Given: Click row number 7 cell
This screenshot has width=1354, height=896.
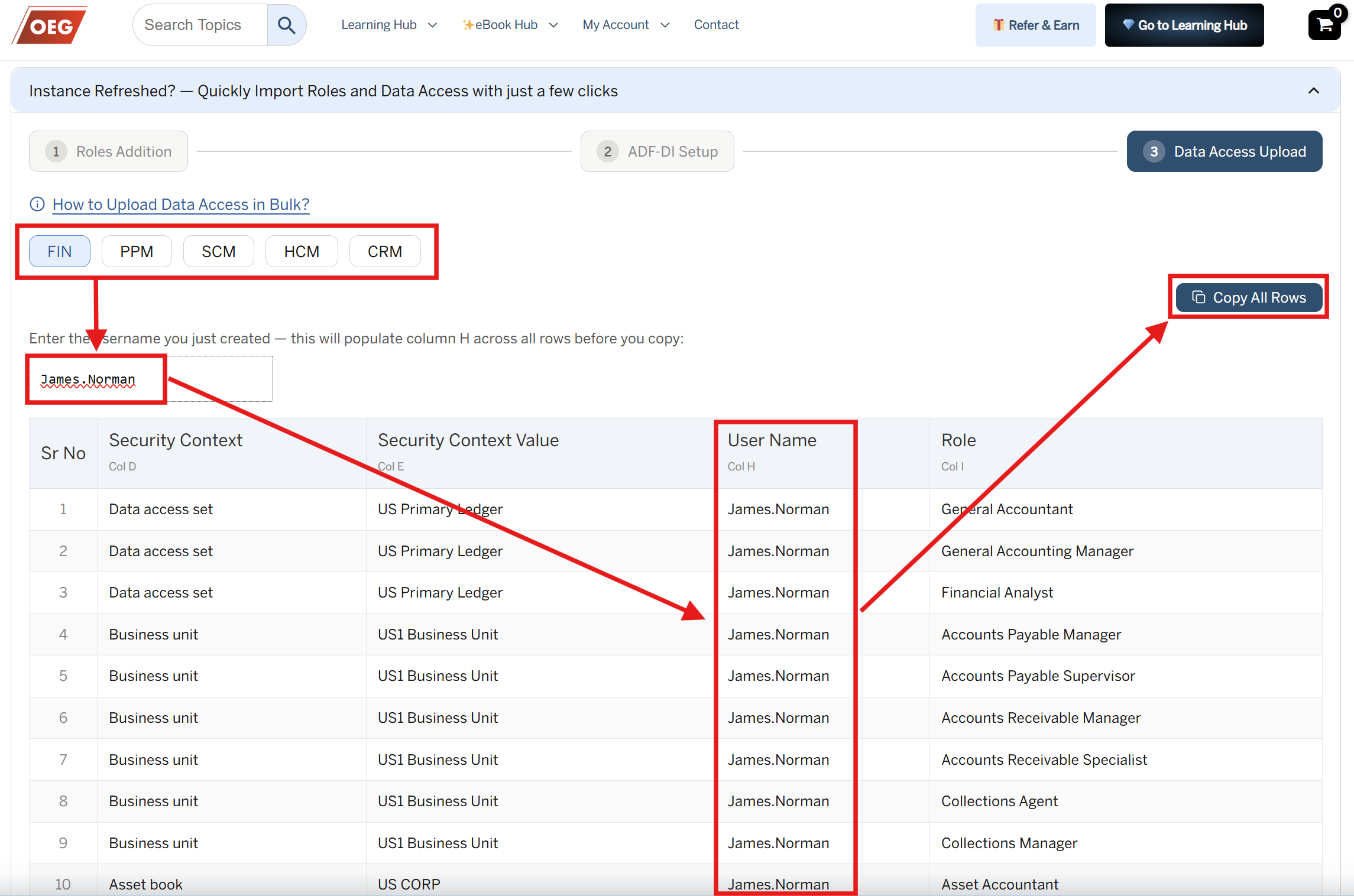Looking at the screenshot, I should click(x=63, y=759).
